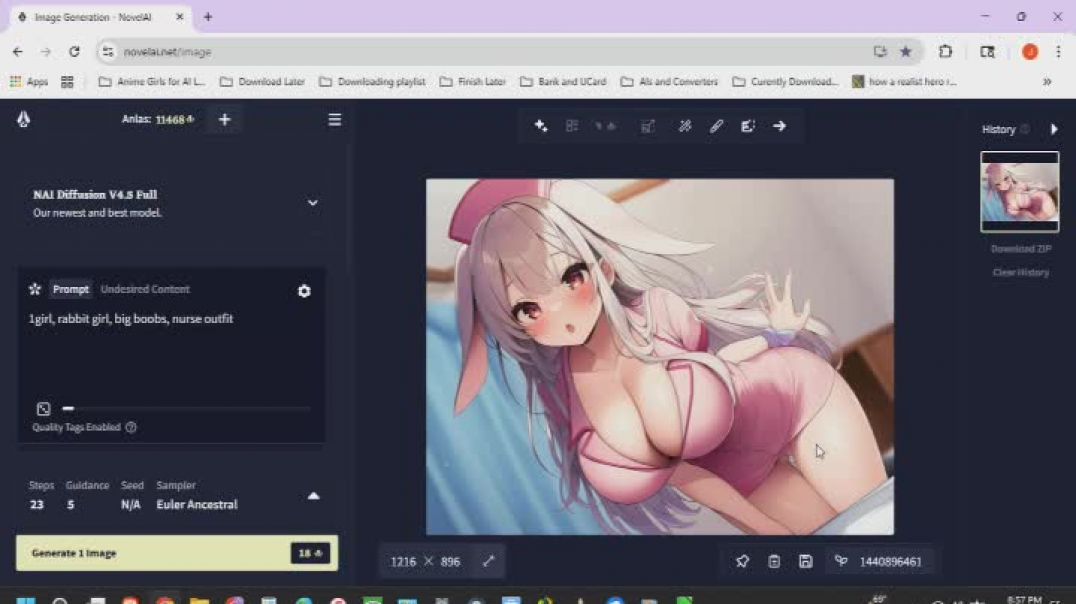Open the NAI Diffusion V4.5 Full model dropdown
1076x604 pixels.
[312, 202]
